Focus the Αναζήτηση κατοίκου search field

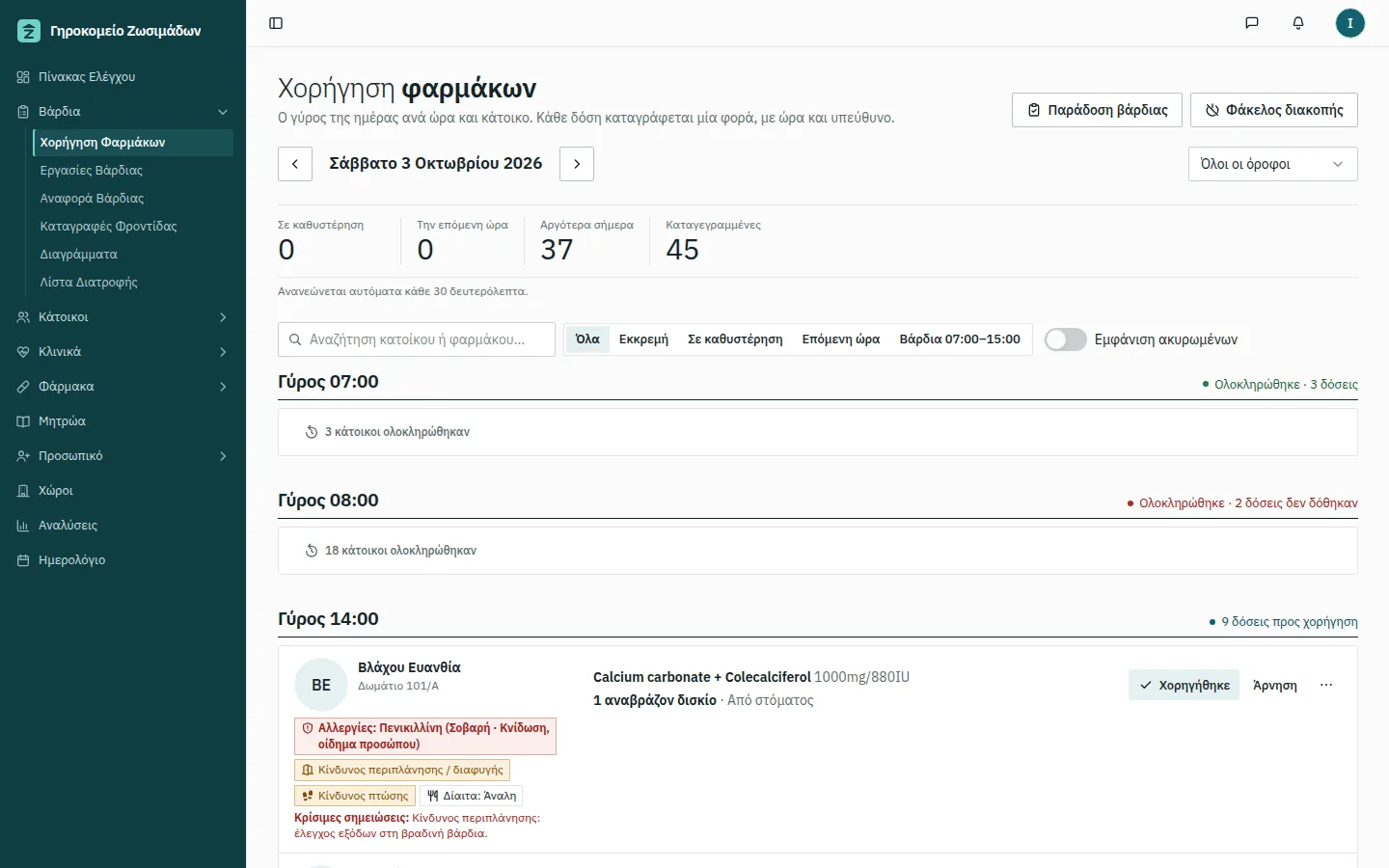coord(417,339)
